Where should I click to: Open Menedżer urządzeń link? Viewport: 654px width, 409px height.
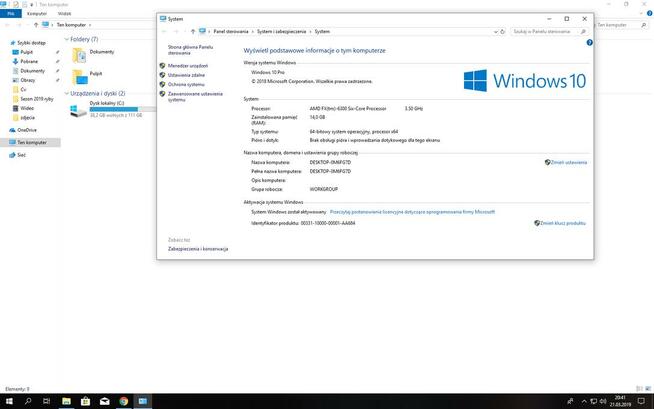(x=188, y=66)
